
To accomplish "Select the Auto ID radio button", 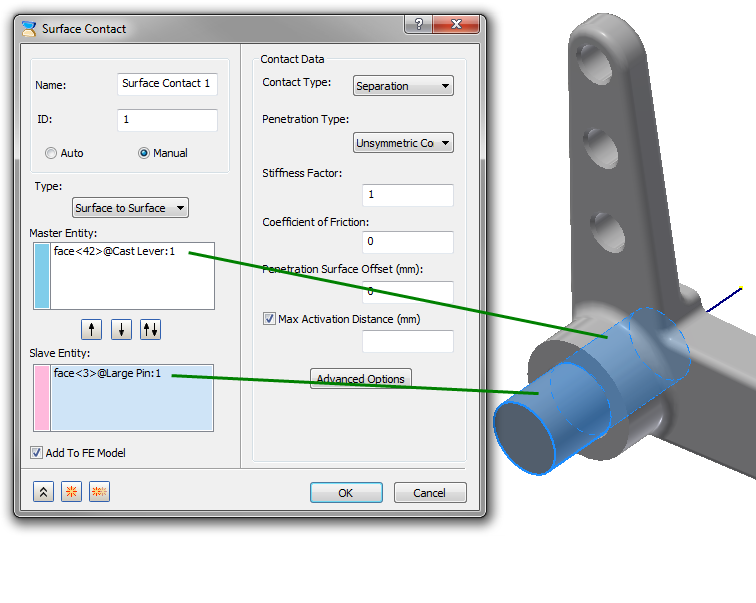I will pyautogui.click(x=51, y=153).
